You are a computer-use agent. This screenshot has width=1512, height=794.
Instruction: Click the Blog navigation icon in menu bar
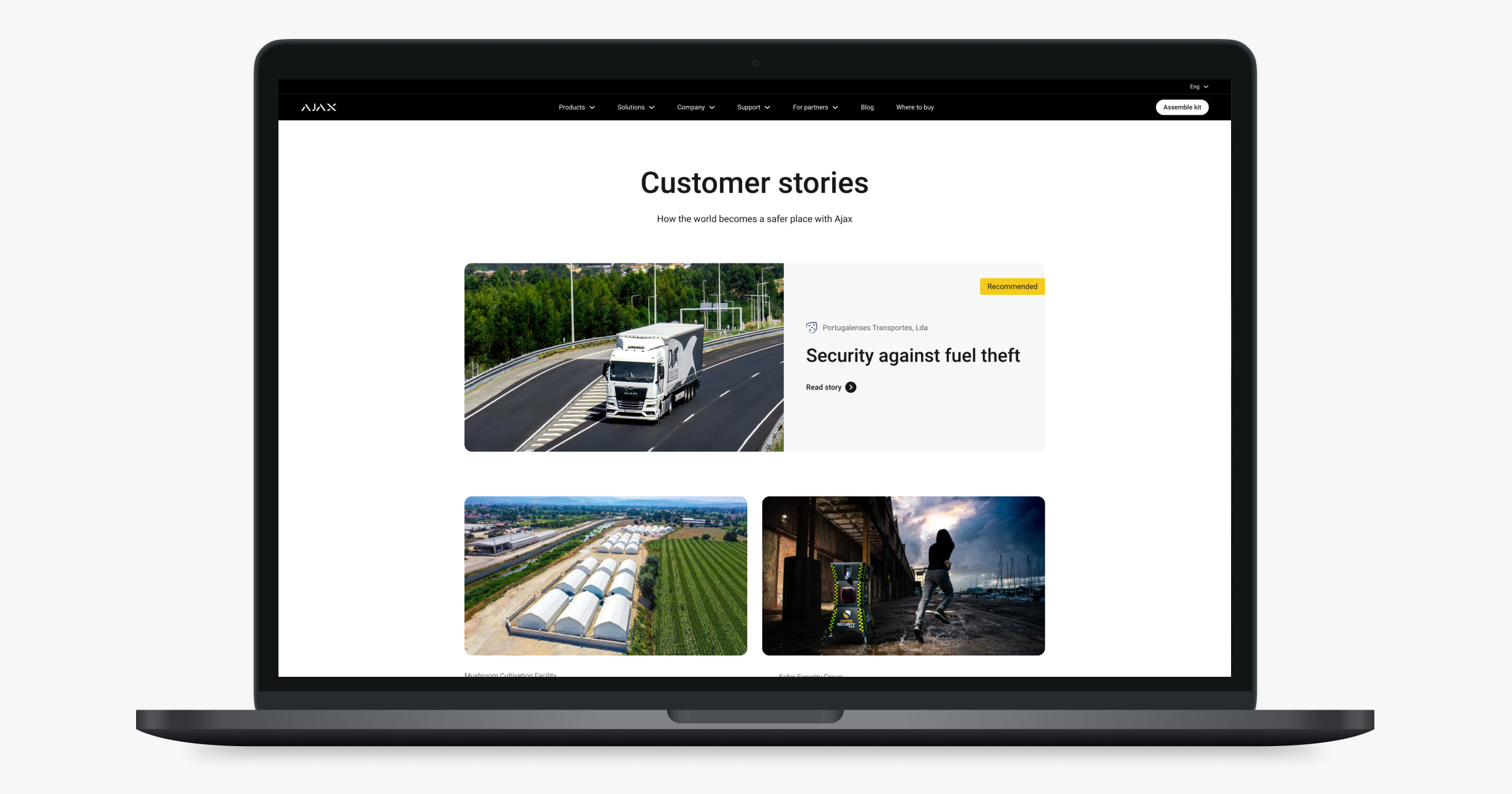point(867,107)
